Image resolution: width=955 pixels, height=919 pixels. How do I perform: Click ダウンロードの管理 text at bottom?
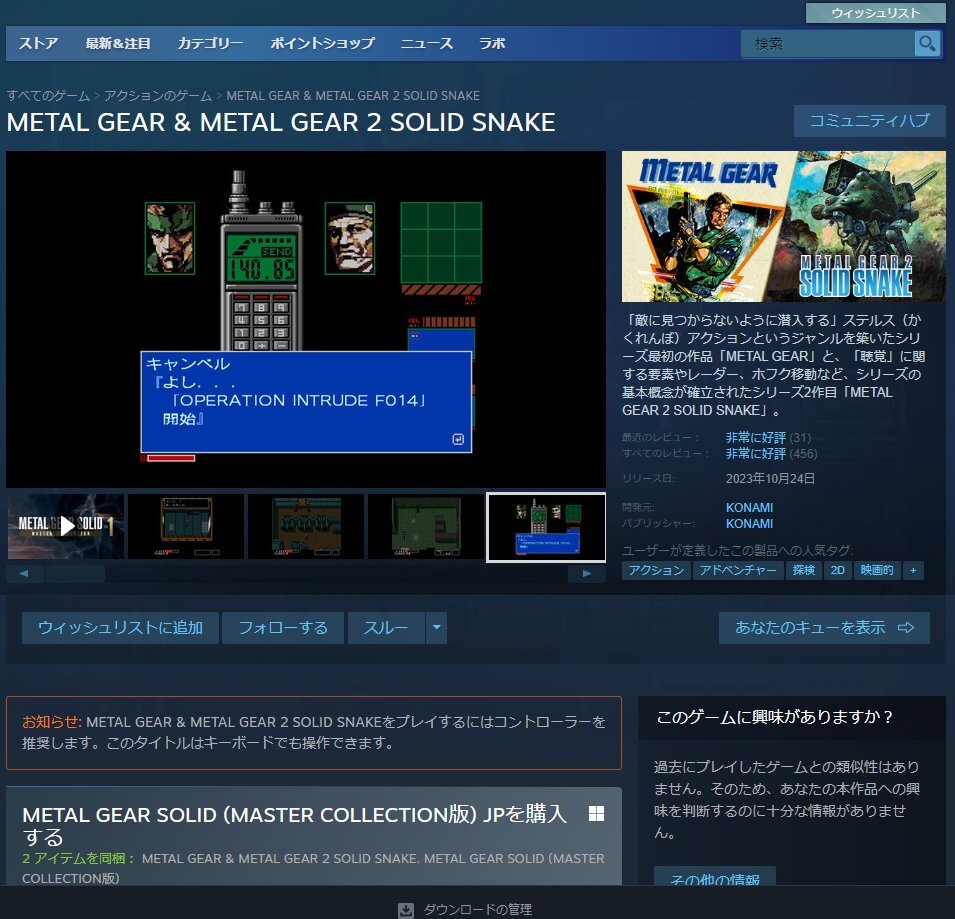(x=478, y=910)
